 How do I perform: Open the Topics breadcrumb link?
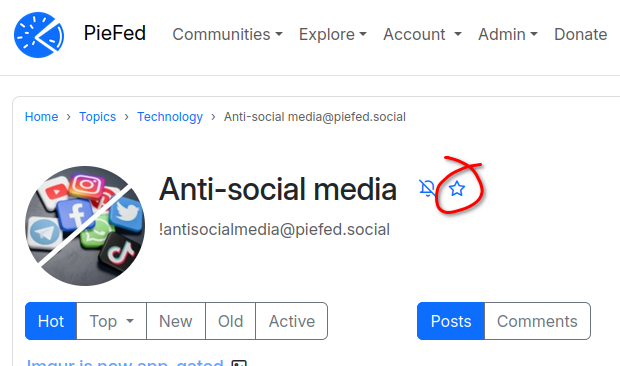click(97, 117)
